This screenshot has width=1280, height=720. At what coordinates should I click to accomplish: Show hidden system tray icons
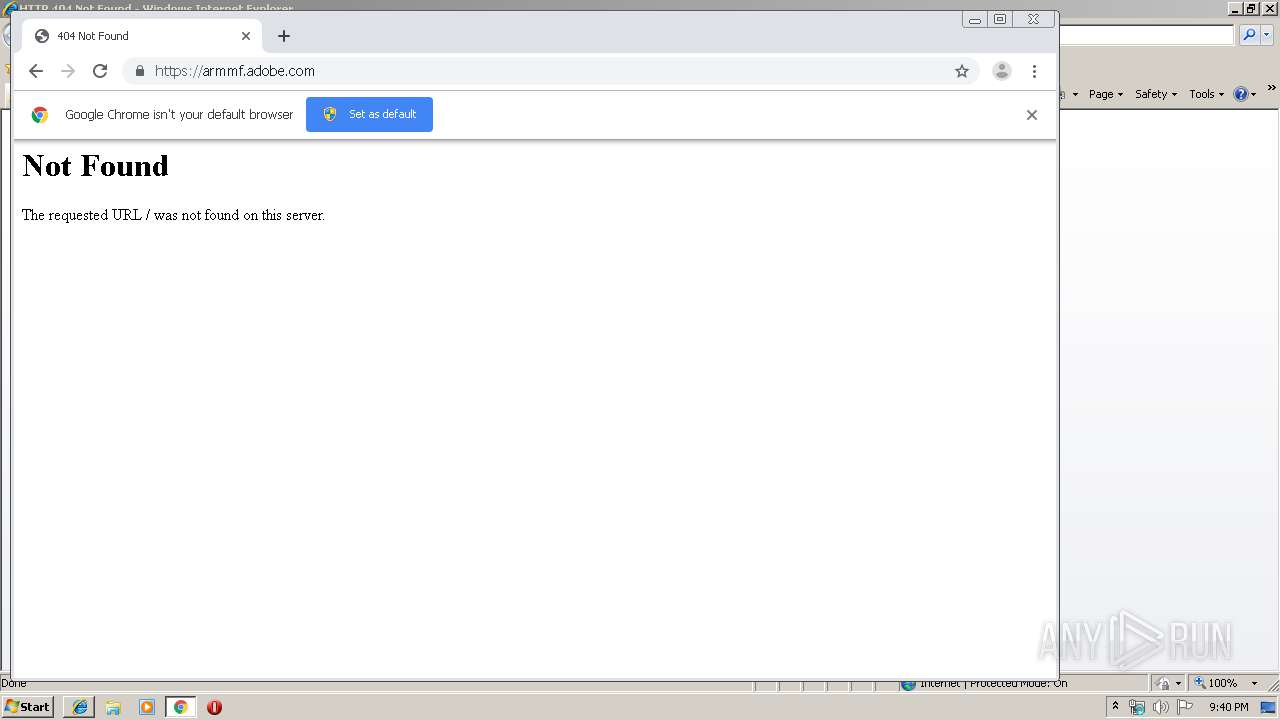click(x=1115, y=707)
